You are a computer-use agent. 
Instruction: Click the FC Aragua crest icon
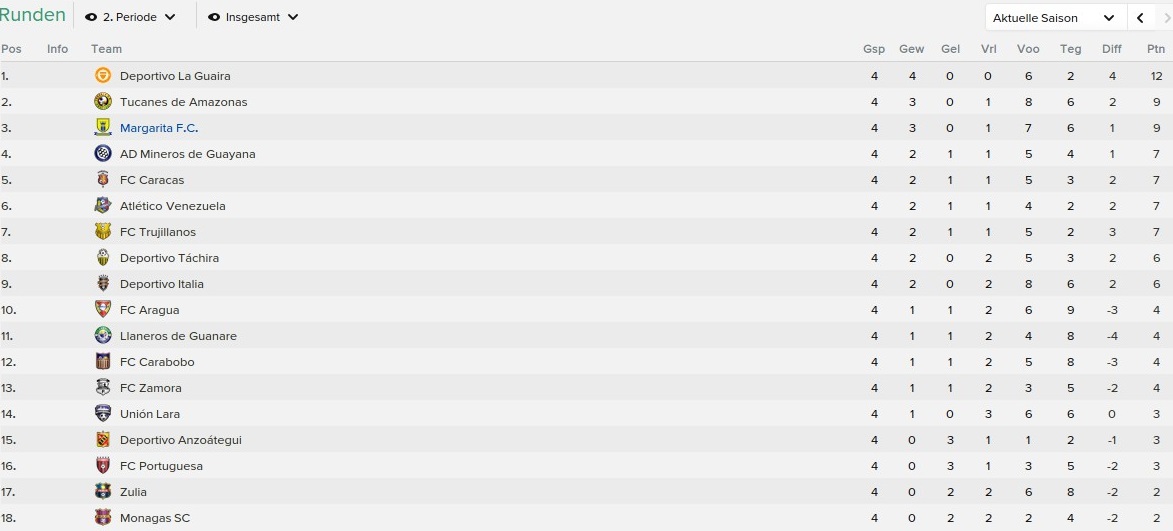[x=103, y=310]
